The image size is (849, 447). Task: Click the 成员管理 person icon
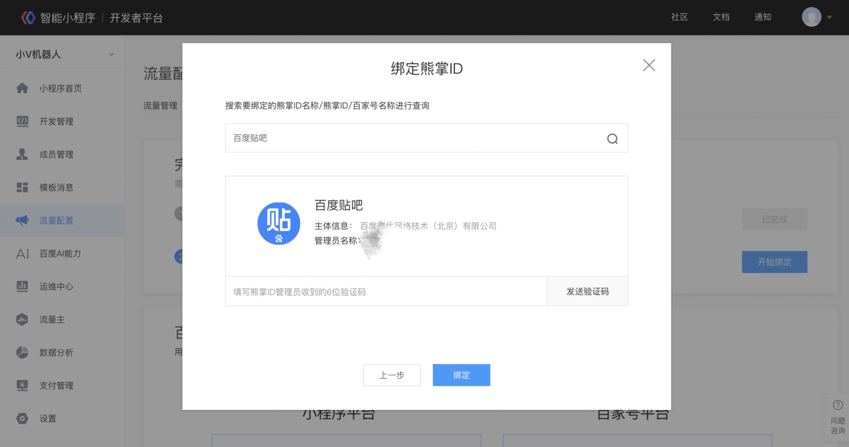click(x=22, y=154)
